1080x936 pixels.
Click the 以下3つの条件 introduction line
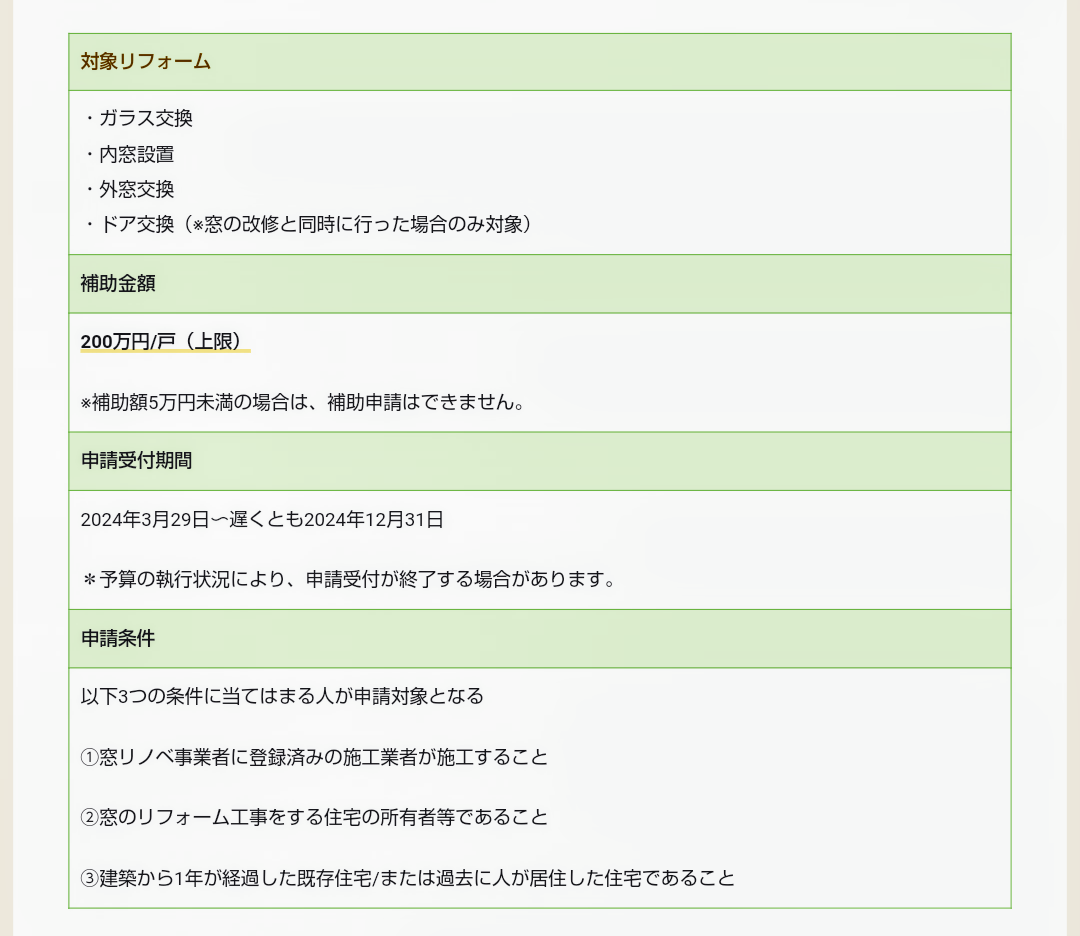[282, 696]
